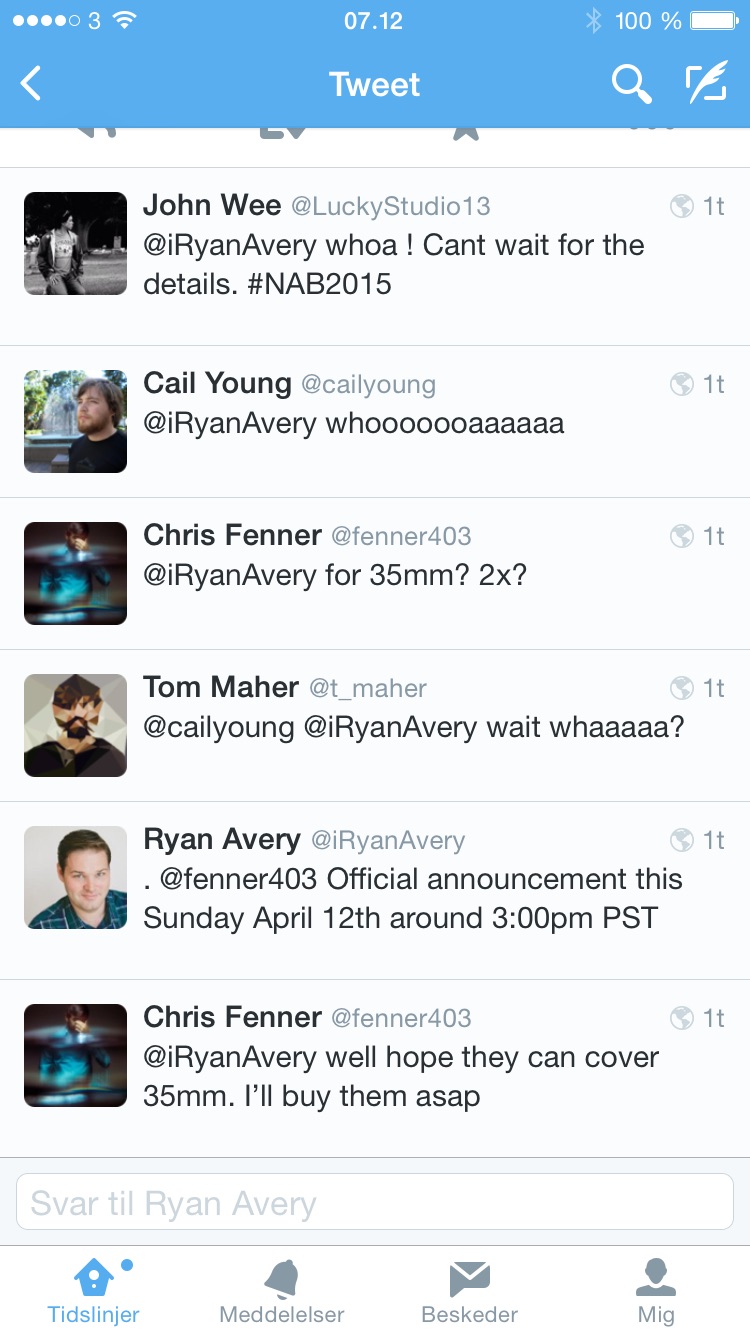Open Chris Fenner's '35mm? 2x?' tweet
The image size is (750, 1334).
pyautogui.click(x=375, y=574)
